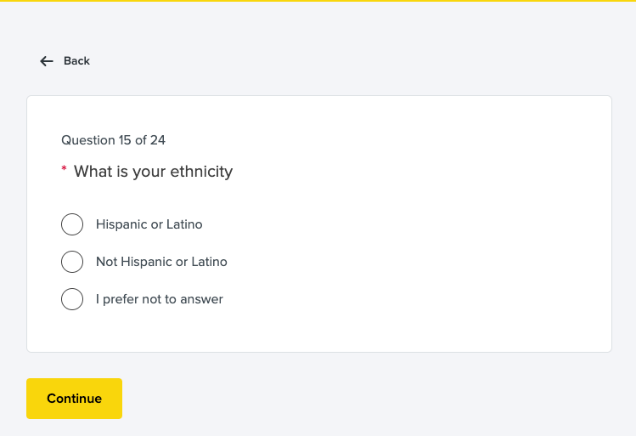Click the "Question 15 of 24" counter

click(x=113, y=140)
